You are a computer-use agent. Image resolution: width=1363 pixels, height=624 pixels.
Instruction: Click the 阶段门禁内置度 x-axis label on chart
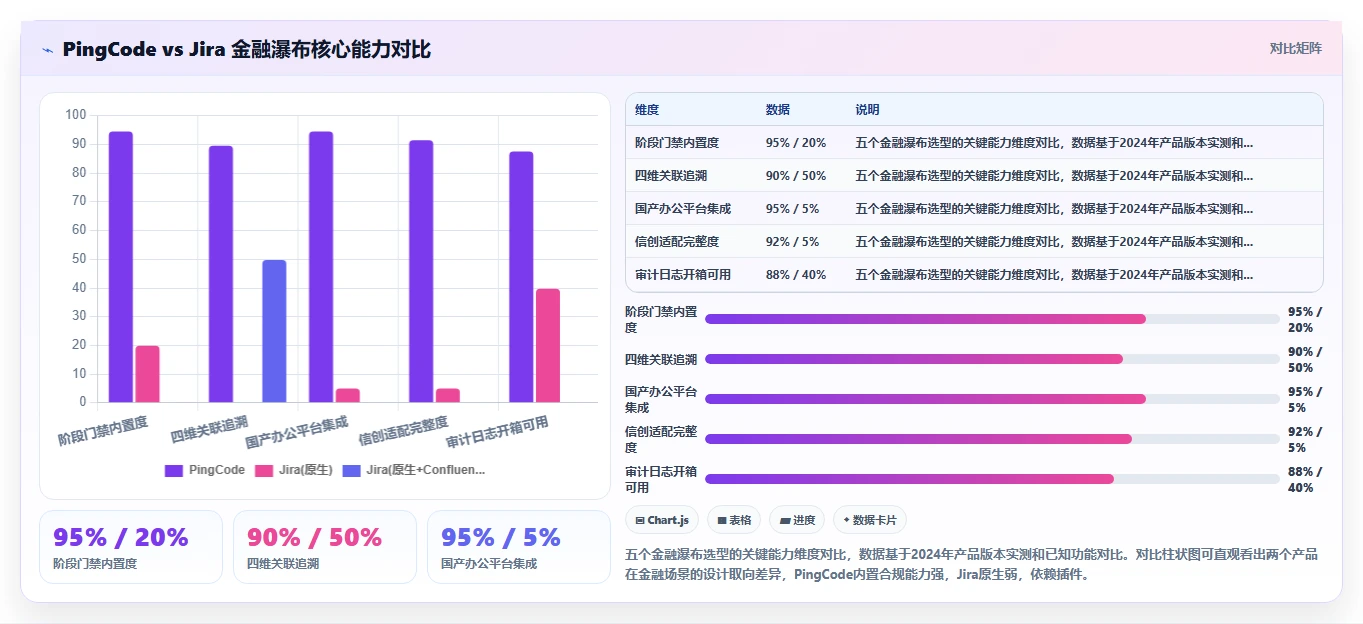pos(103,431)
